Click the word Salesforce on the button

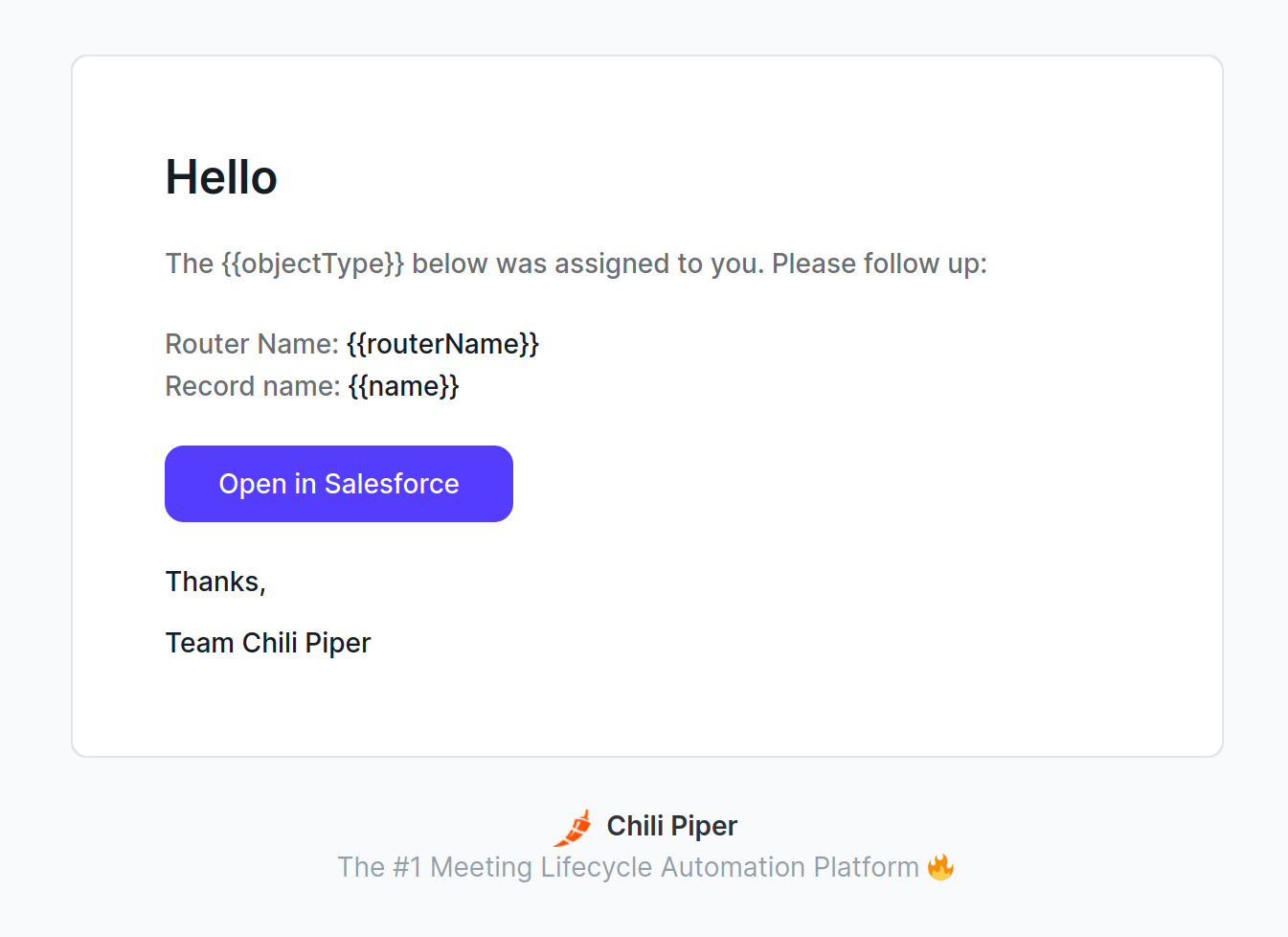click(x=392, y=484)
